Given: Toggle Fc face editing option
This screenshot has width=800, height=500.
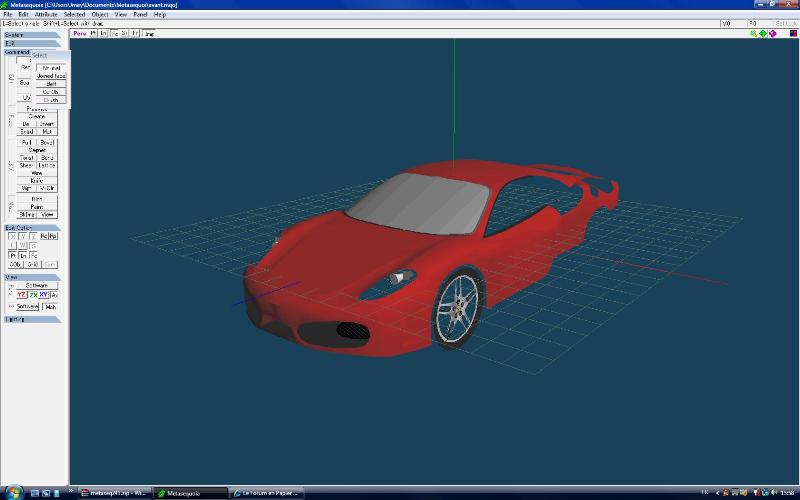Looking at the screenshot, I should (x=33, y=255).
